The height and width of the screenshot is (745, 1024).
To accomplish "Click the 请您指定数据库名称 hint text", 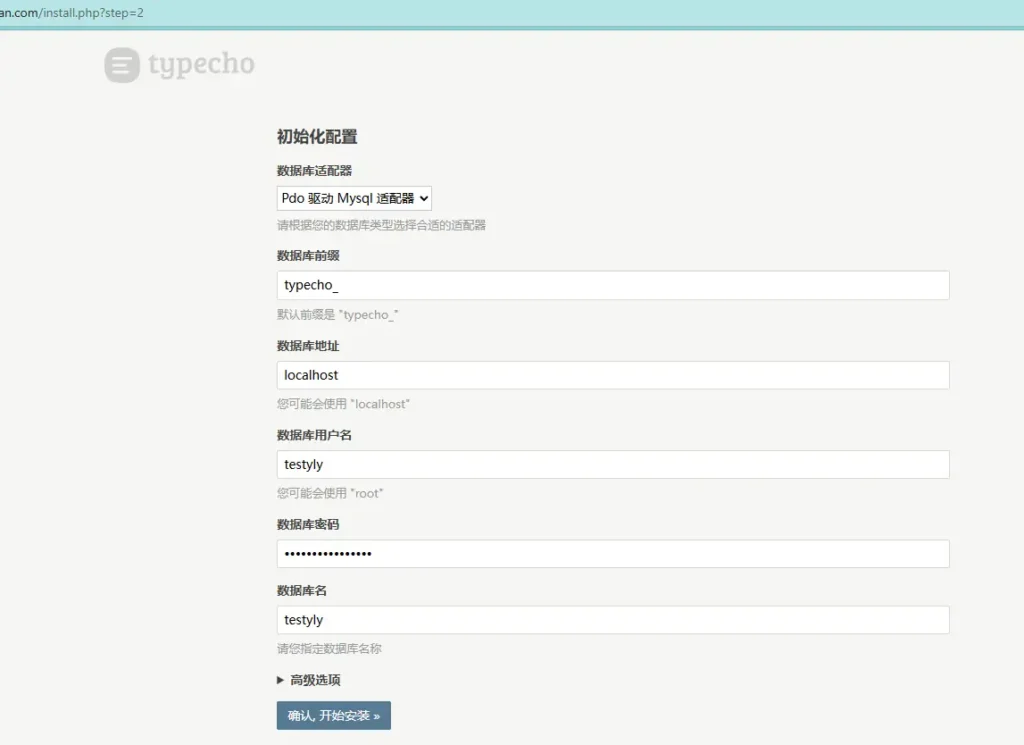I will 329,649.
